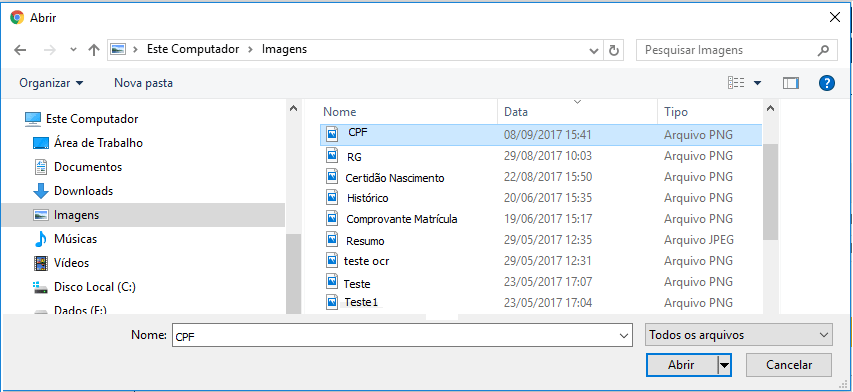This screenshot has width=853, height=392.
Task: Expand the Nome filename dropdown
Action: pos(624,336)
